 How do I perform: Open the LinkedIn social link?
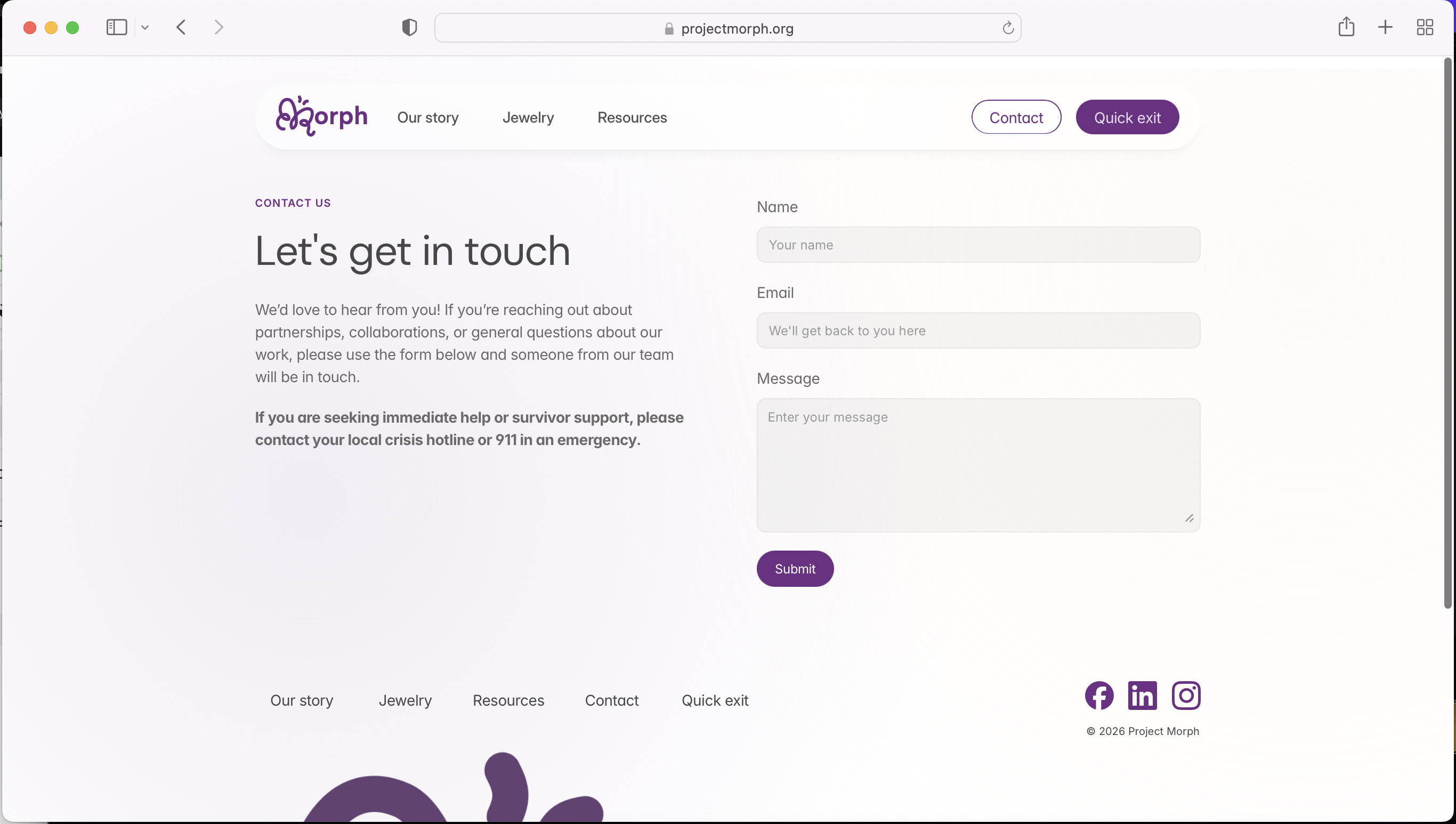1142,696
